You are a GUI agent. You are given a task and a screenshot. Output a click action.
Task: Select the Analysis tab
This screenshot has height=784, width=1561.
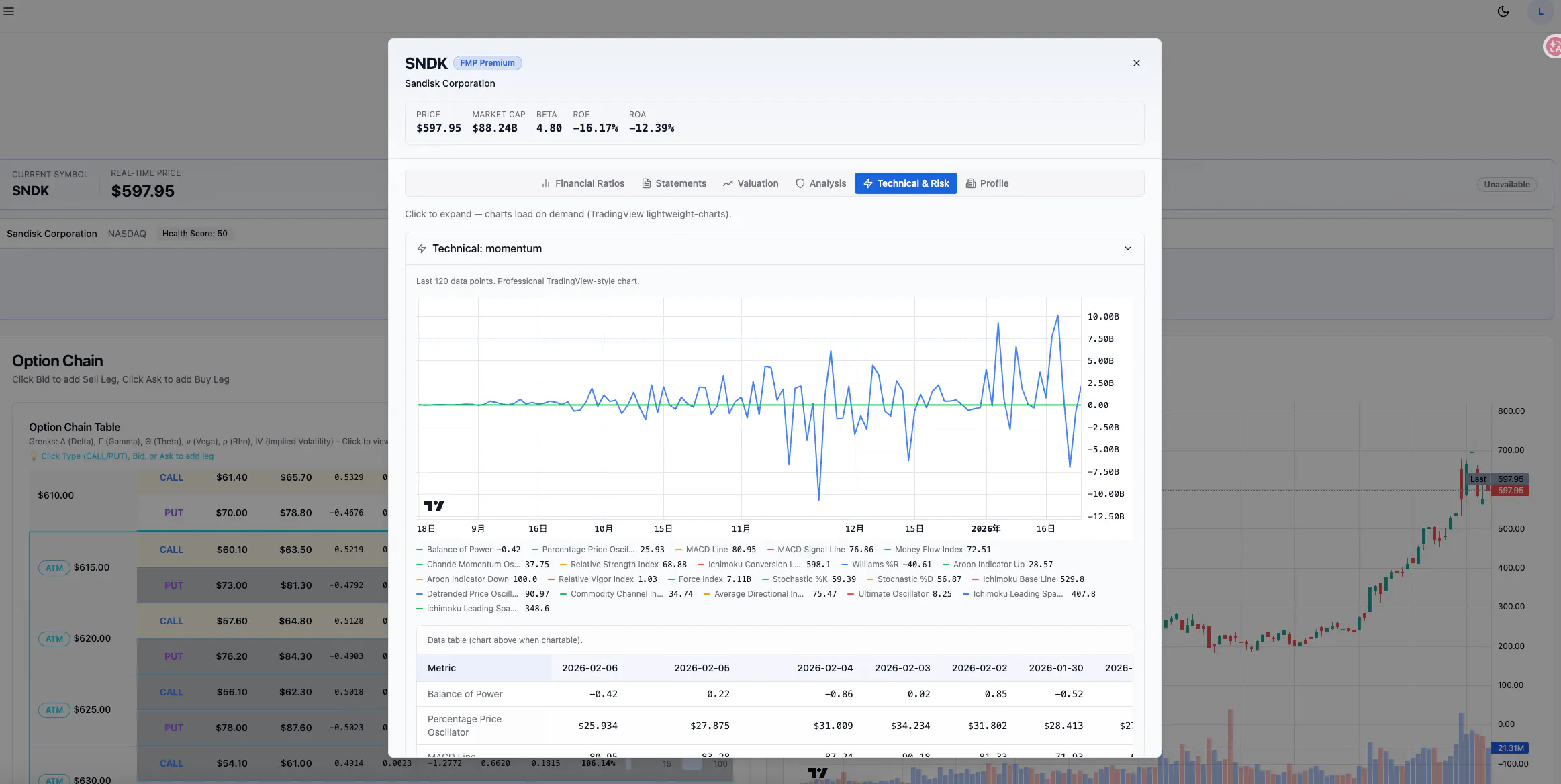820,183
